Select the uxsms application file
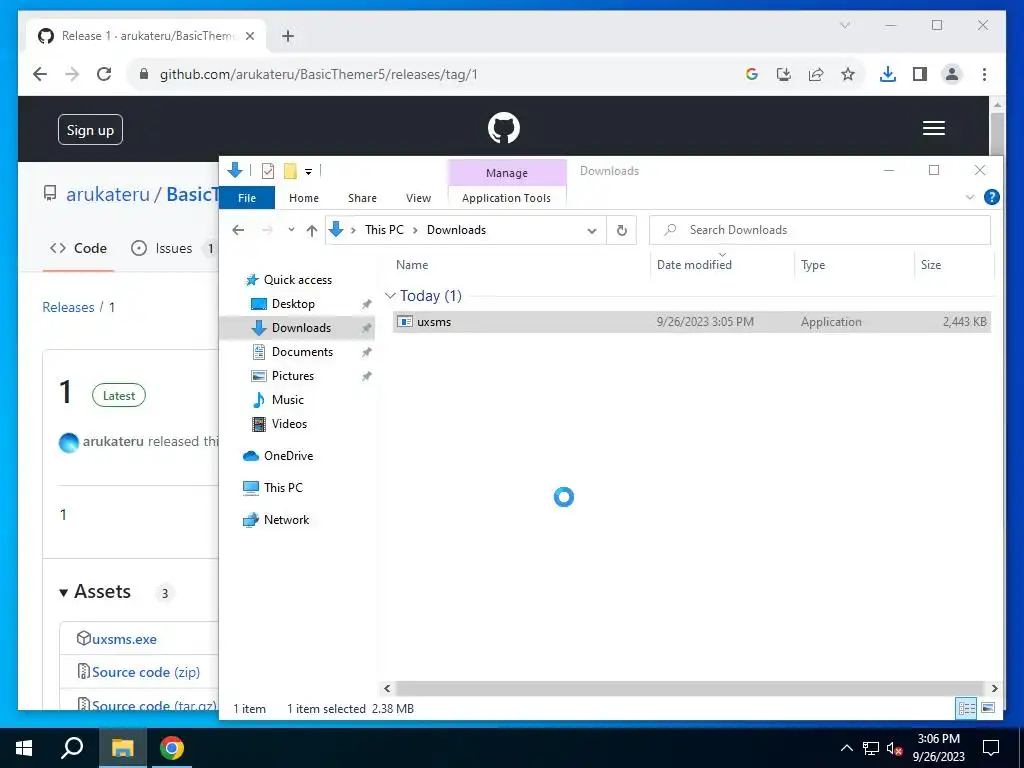This screenshot has height=768, width=1024. tap(692, 322)
